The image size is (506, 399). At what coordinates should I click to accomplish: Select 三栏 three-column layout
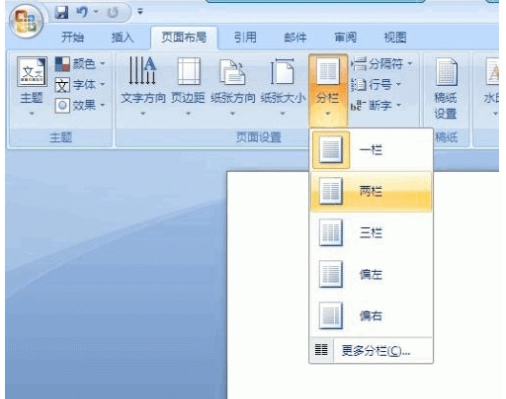pyautogui.click(x=371, y=233)
